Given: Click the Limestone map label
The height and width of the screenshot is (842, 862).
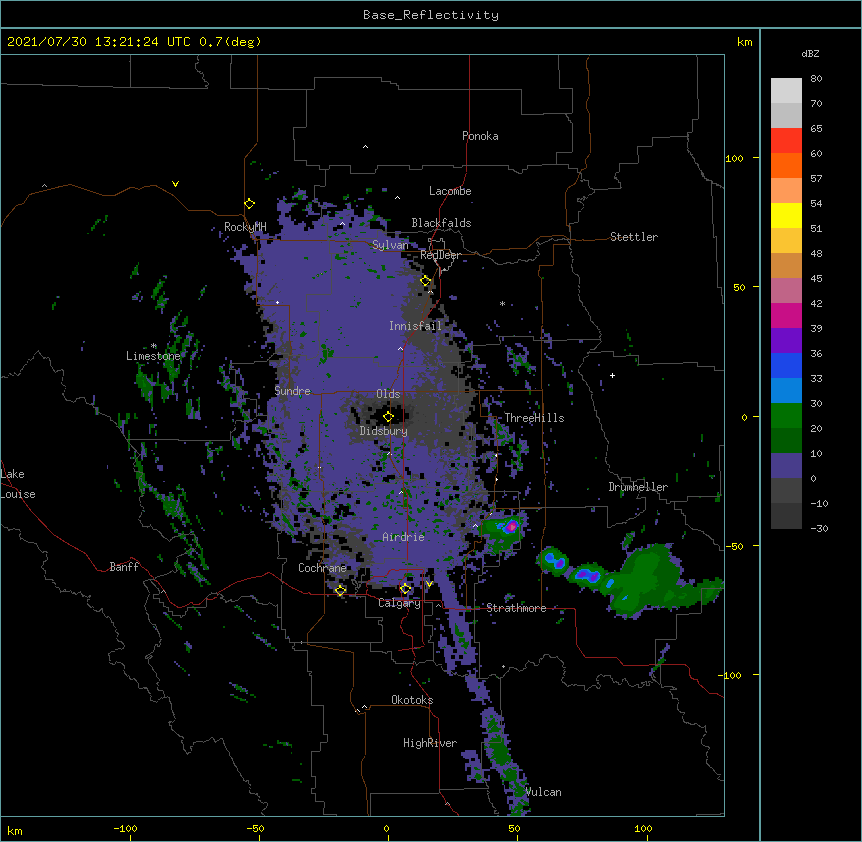Looking at the screenshot, I should tap(153, 356).
